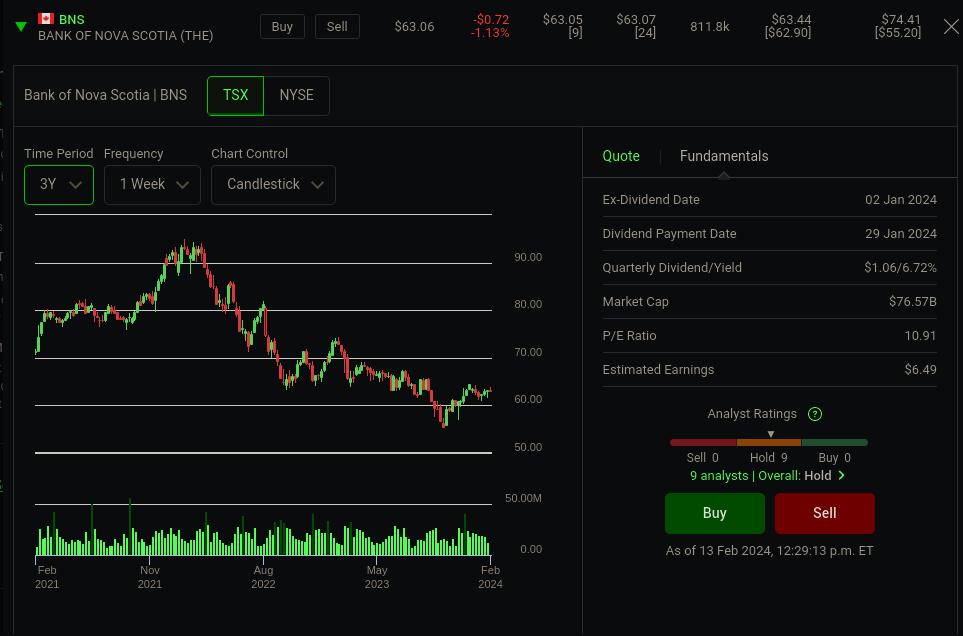
Task: Click the large red Sell button
Action: (x=825, y=513)
